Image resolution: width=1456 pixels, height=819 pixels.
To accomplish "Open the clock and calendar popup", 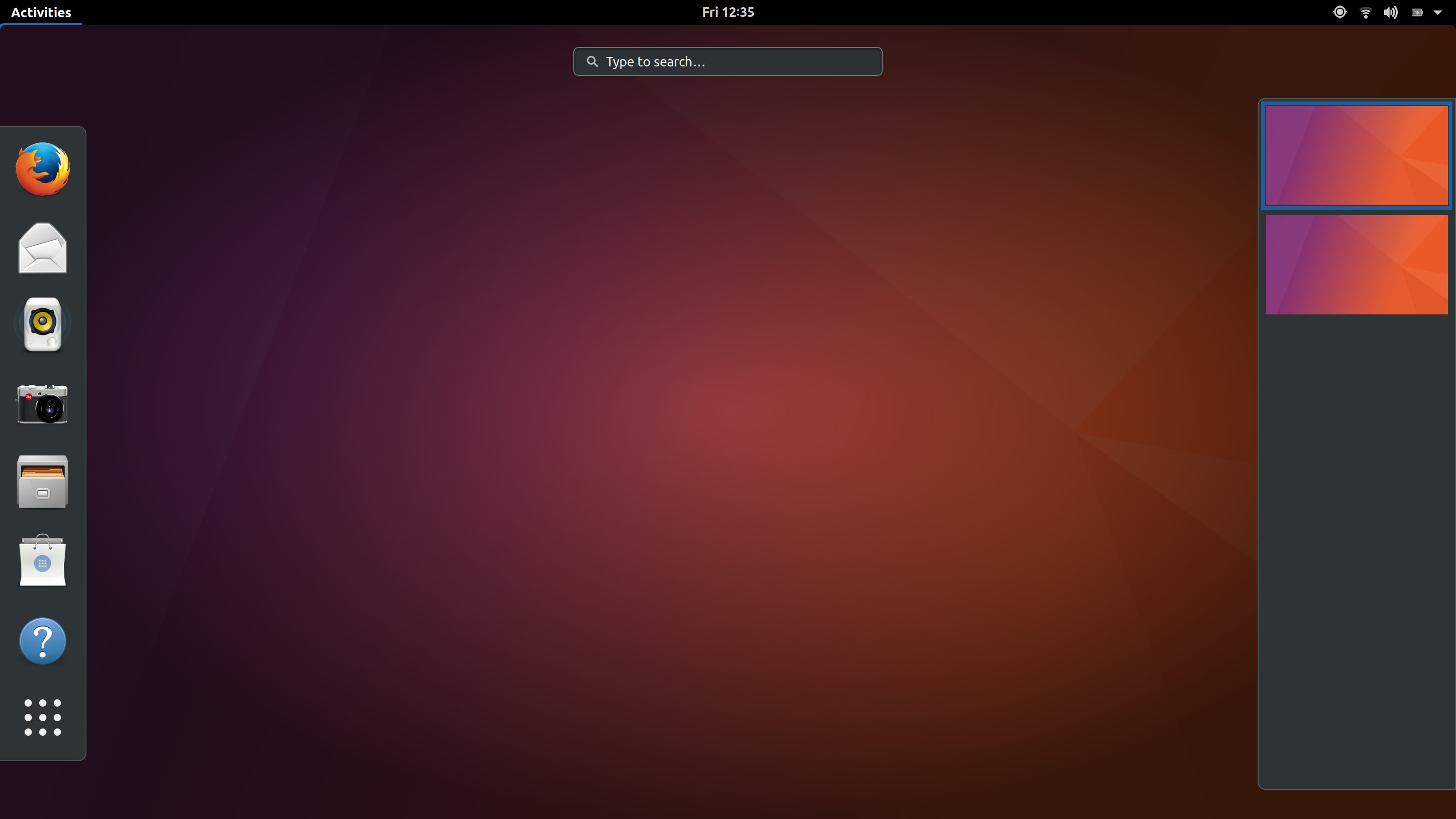I will click(x=728, y=12).
